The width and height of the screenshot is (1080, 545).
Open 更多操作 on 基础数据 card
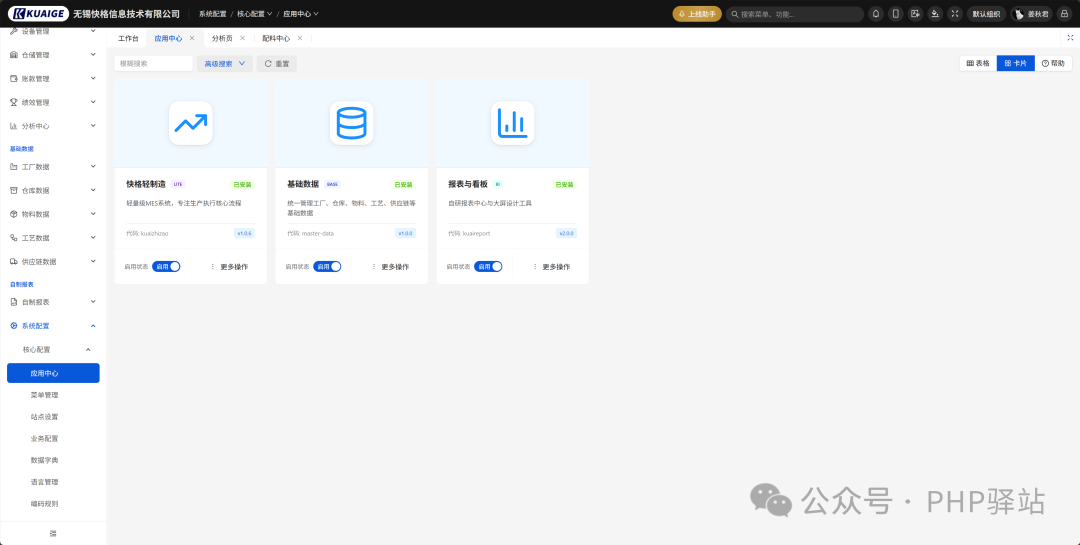(390, 267)
